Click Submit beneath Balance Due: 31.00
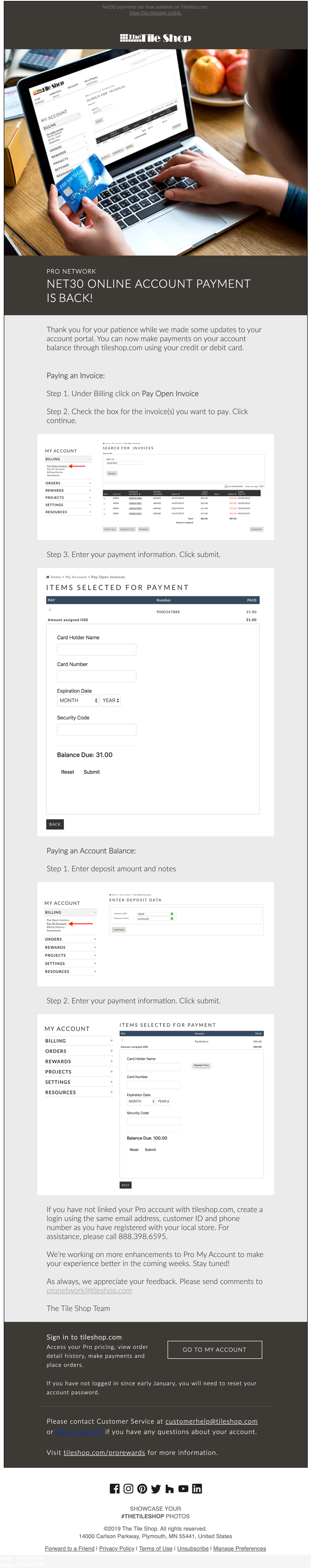This screenshot has height=1568, width=311. pos(92,772)
